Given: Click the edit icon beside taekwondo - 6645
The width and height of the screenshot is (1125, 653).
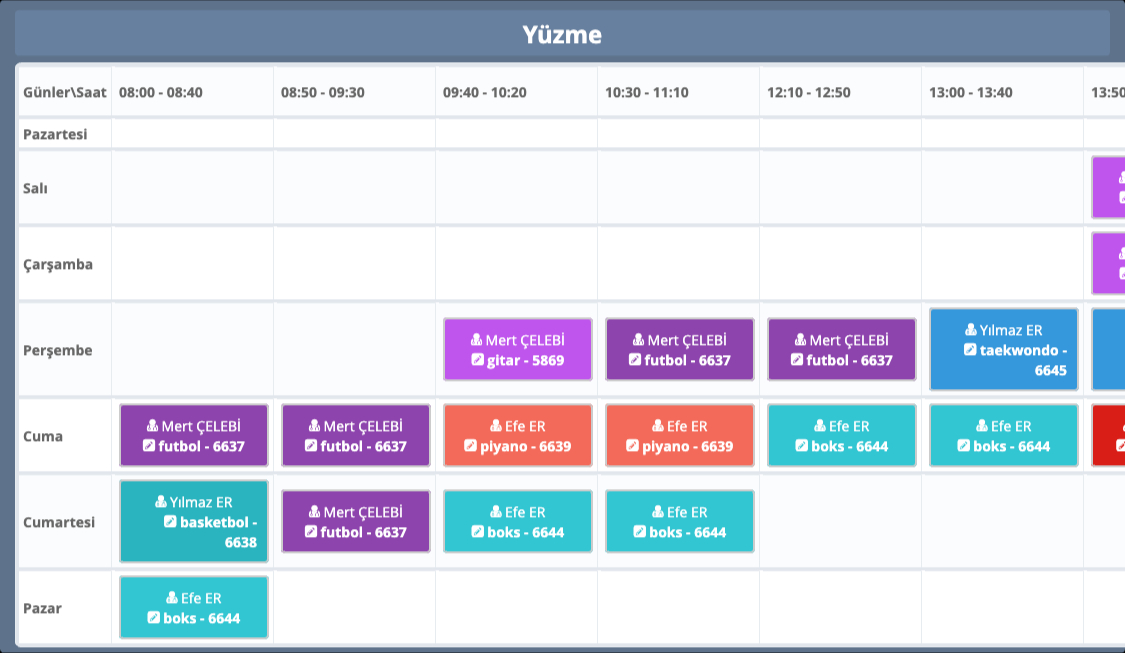Looking at the screenshot, I should click(x=970, y=350).
